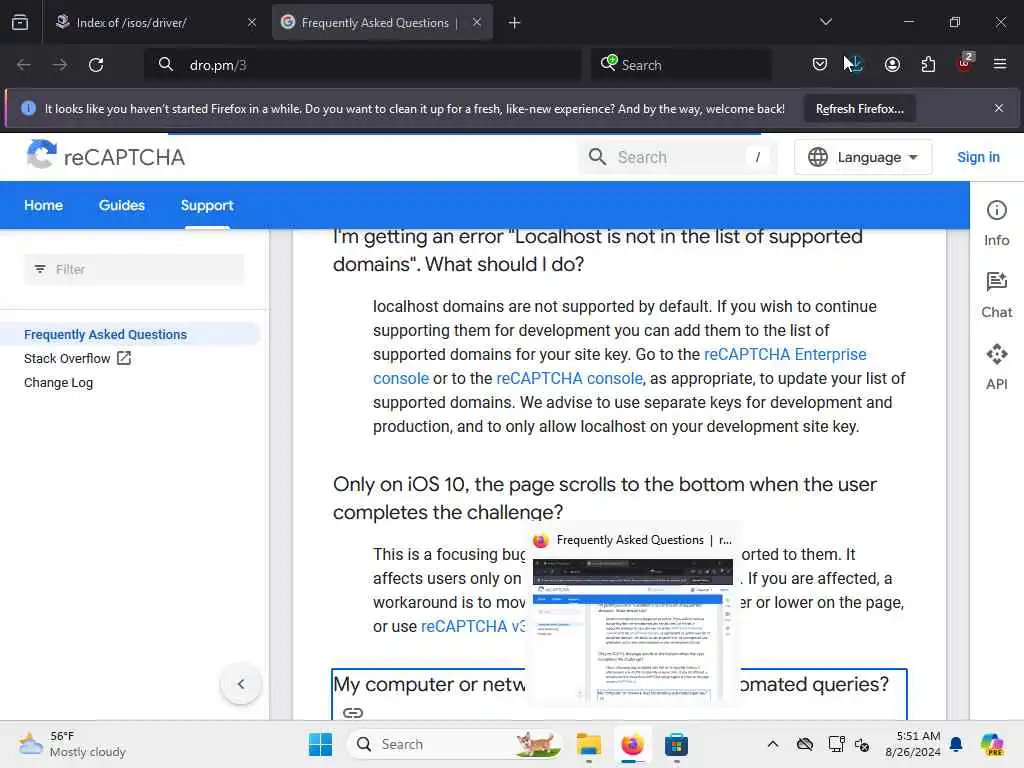This screenshot has width=1024, height=768.
Task: Dismiss the Firefox refresh notification bar
Action: (x=999, y=108)
